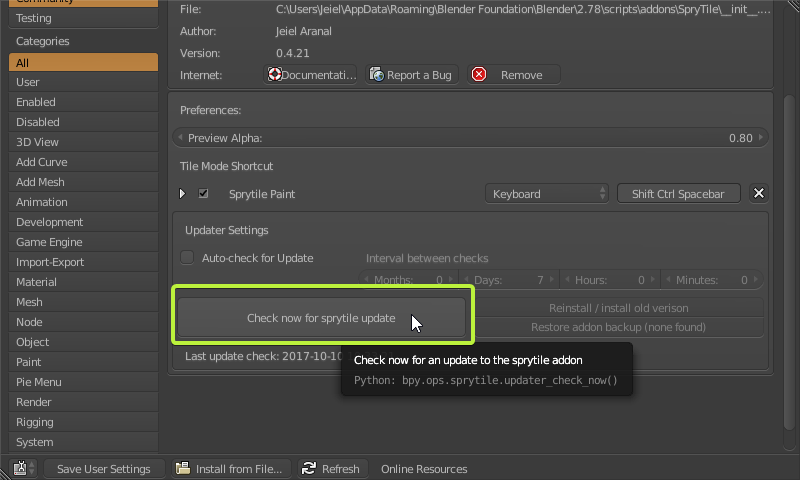This screenshot has height=480, width=800.
Task: Click the version number 0.4.21
Action: 292,53
